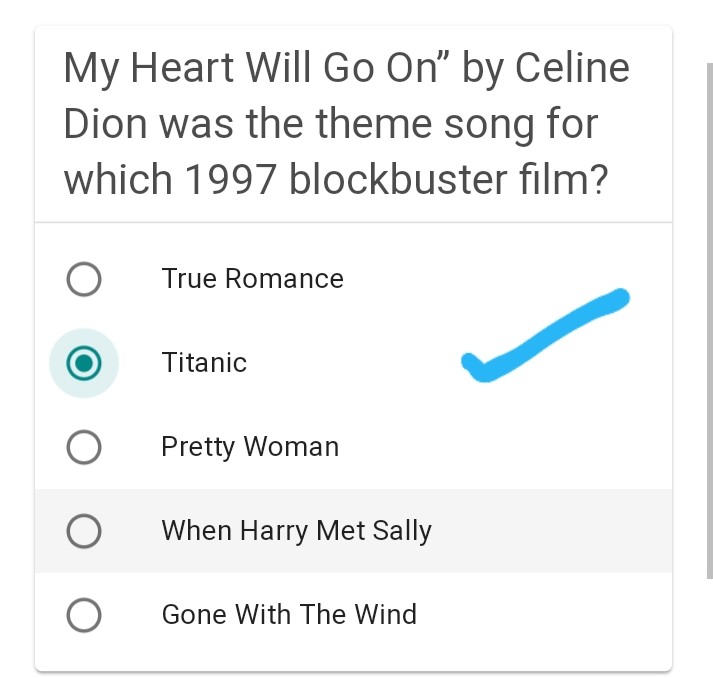The height and width of the screenshot is (678, 713).
Task: Select the Gone With The Wind radio button
Action: 83,615
